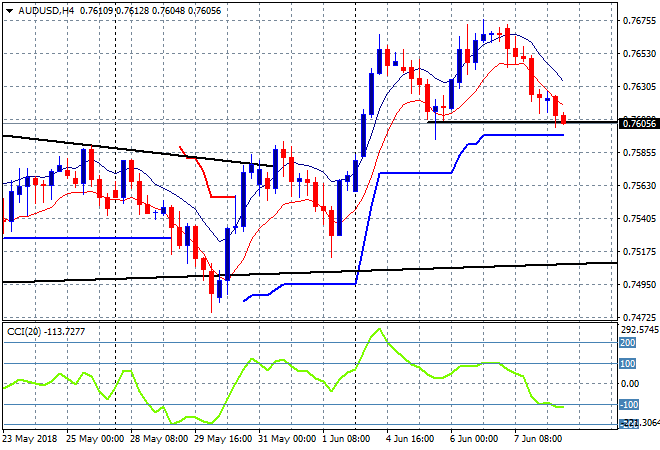
Task: Click the 29 May 16:00 time label
Action: pyautogui.click(x=223, y=438)
